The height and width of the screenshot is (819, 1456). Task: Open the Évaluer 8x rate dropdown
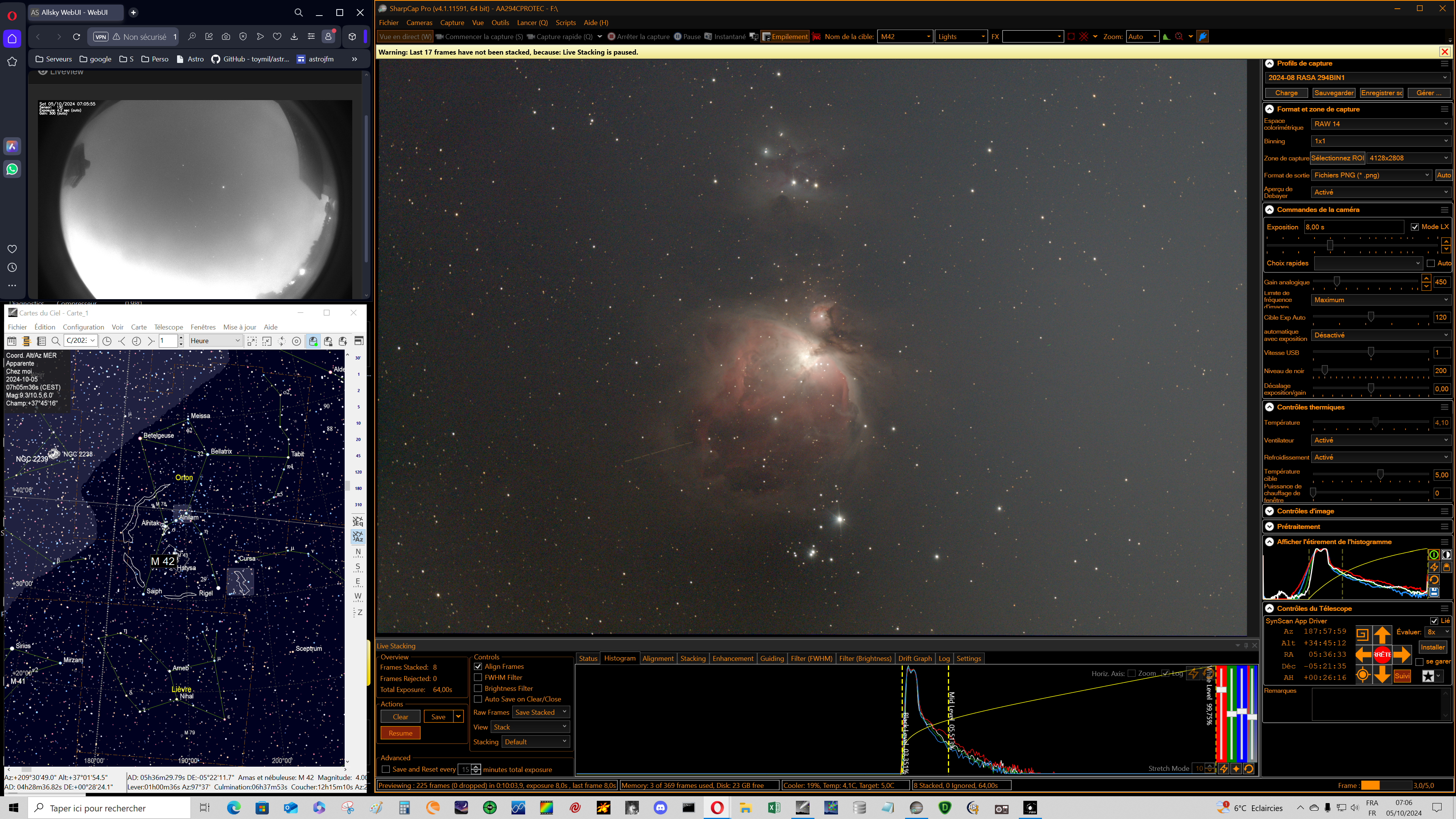[x=1438, y=632]
